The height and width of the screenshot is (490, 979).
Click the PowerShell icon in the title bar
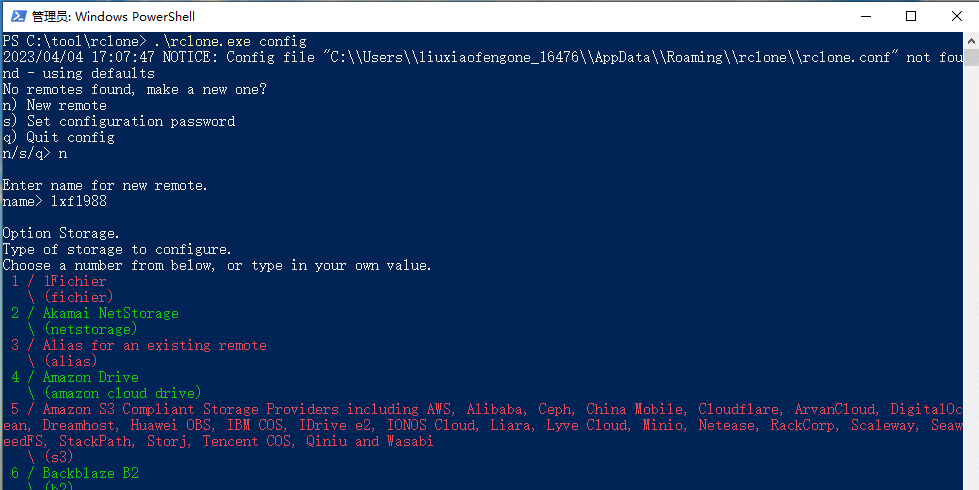(x=15, y=16)
